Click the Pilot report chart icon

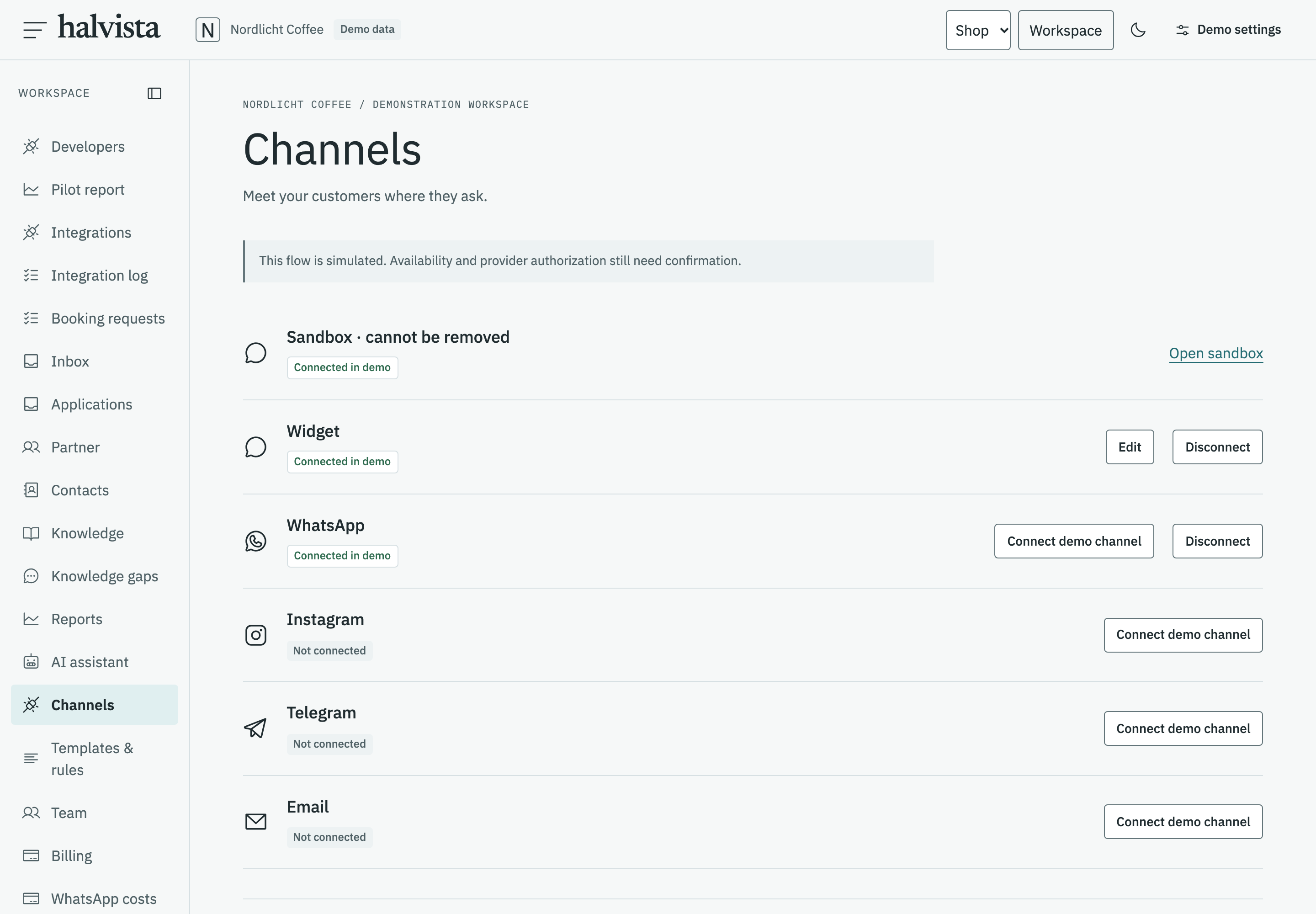click(31, 190)
